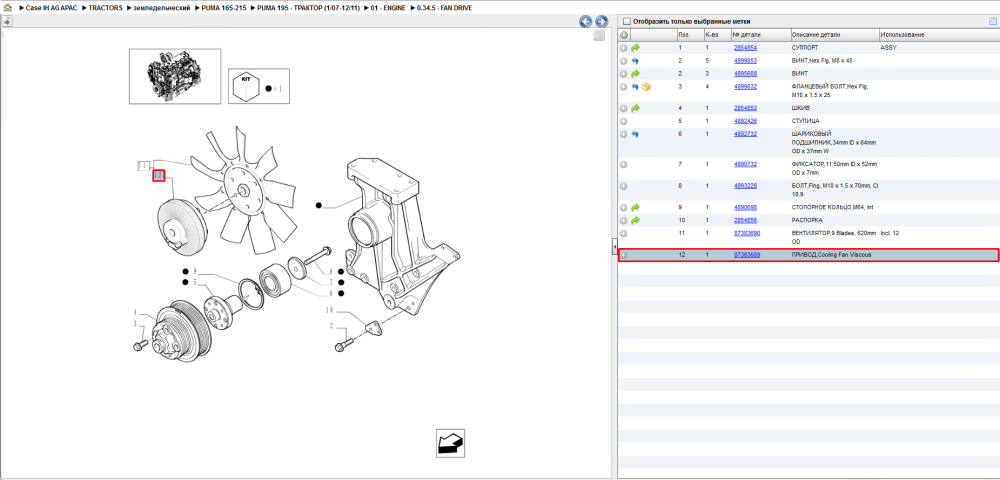
Task: Open part number link 87383689
Action: pyautogui.click(x=747, y=255)
